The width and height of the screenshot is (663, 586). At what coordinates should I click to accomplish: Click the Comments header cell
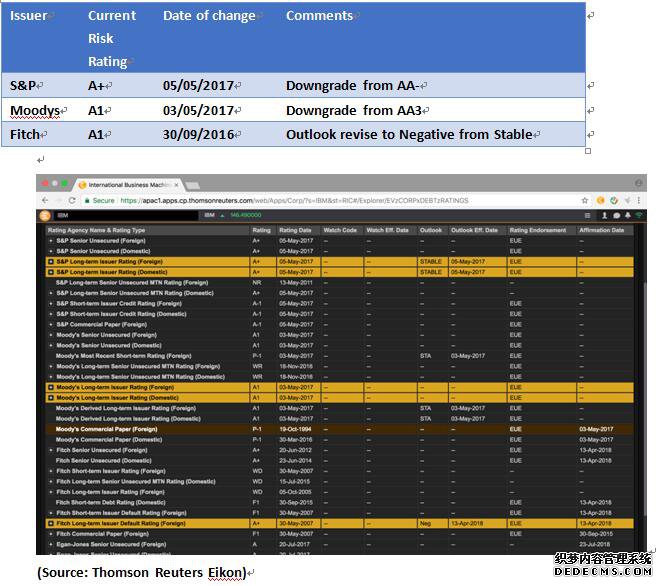pos(319,16)
